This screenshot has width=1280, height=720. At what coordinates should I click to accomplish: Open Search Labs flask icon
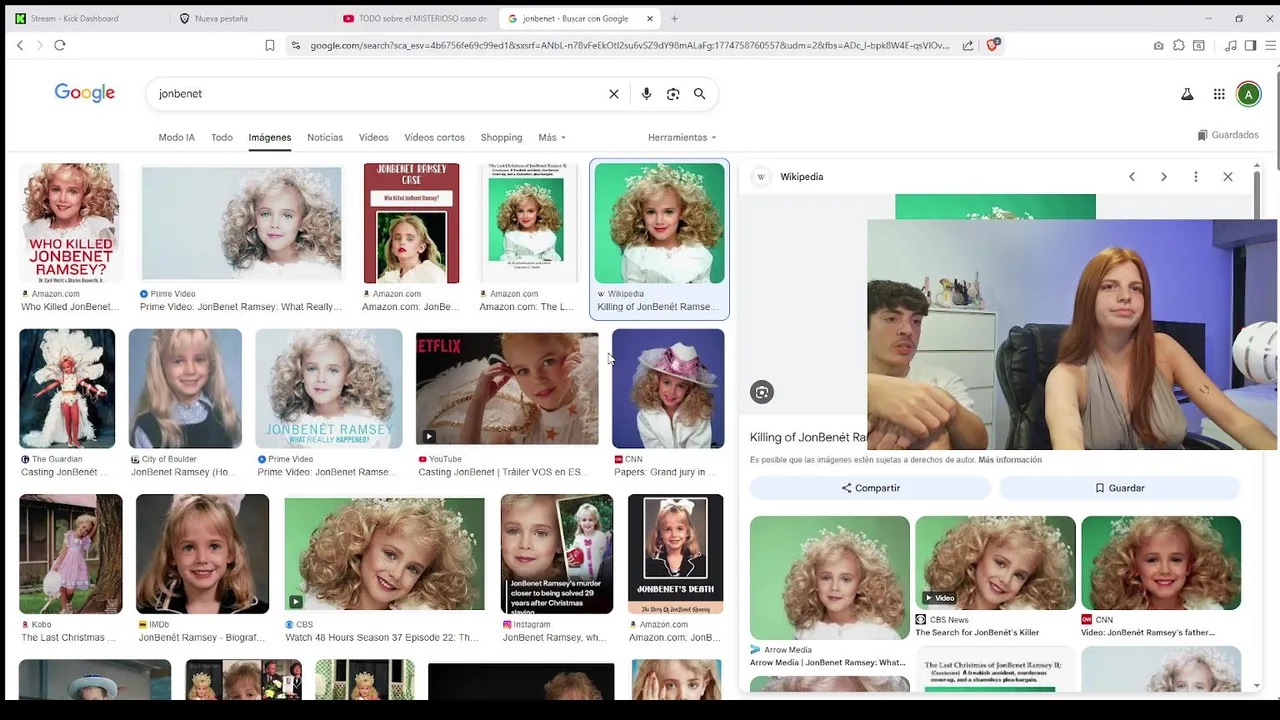(1187, 94)
